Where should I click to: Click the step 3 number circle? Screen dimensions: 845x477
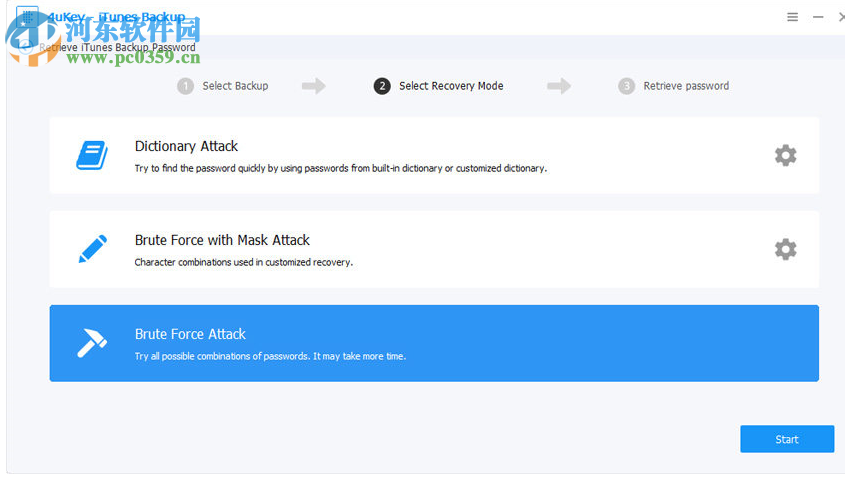tap(626, 86)
